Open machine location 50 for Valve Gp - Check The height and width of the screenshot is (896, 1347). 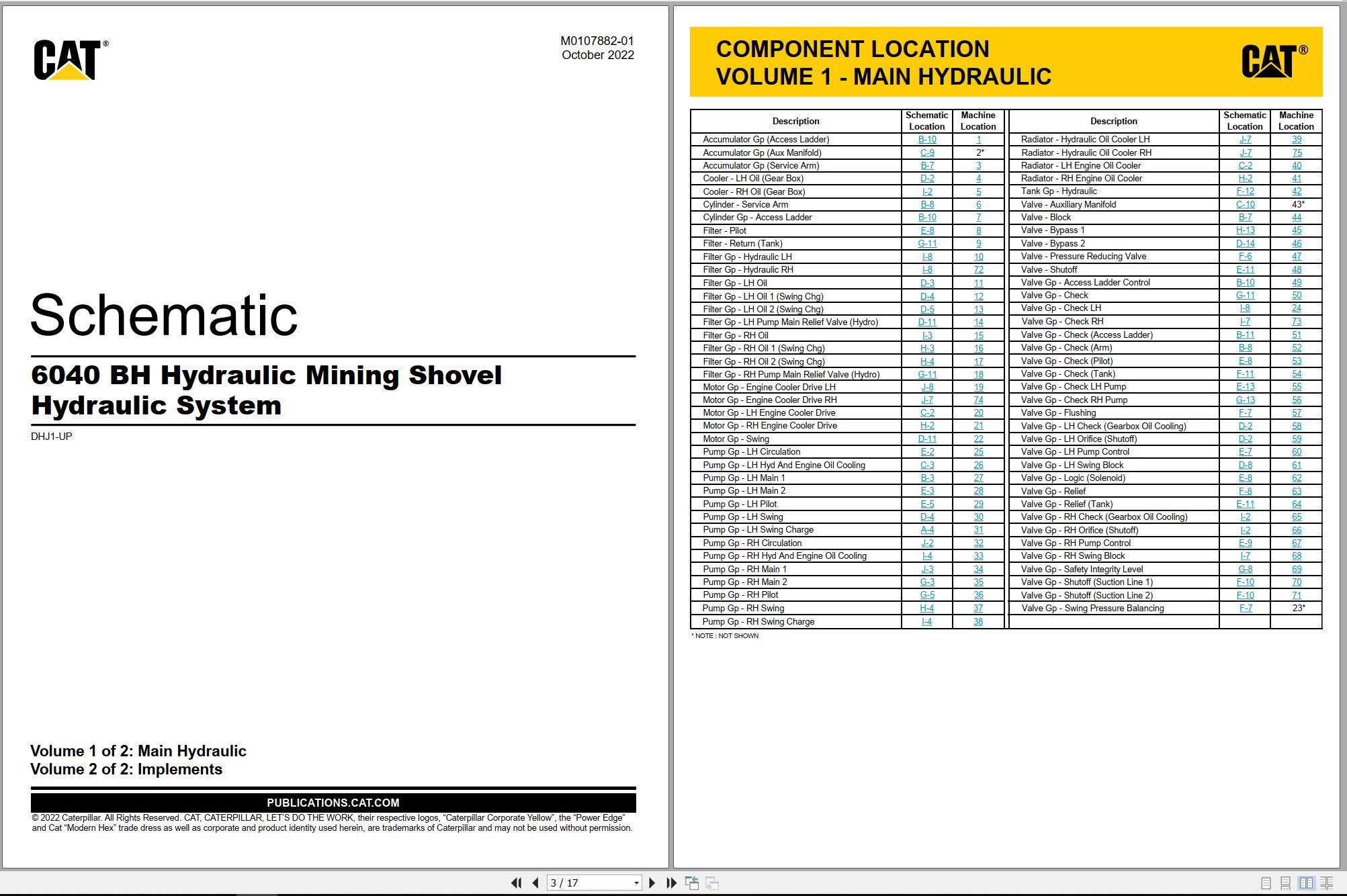[x=1297, y=296]
